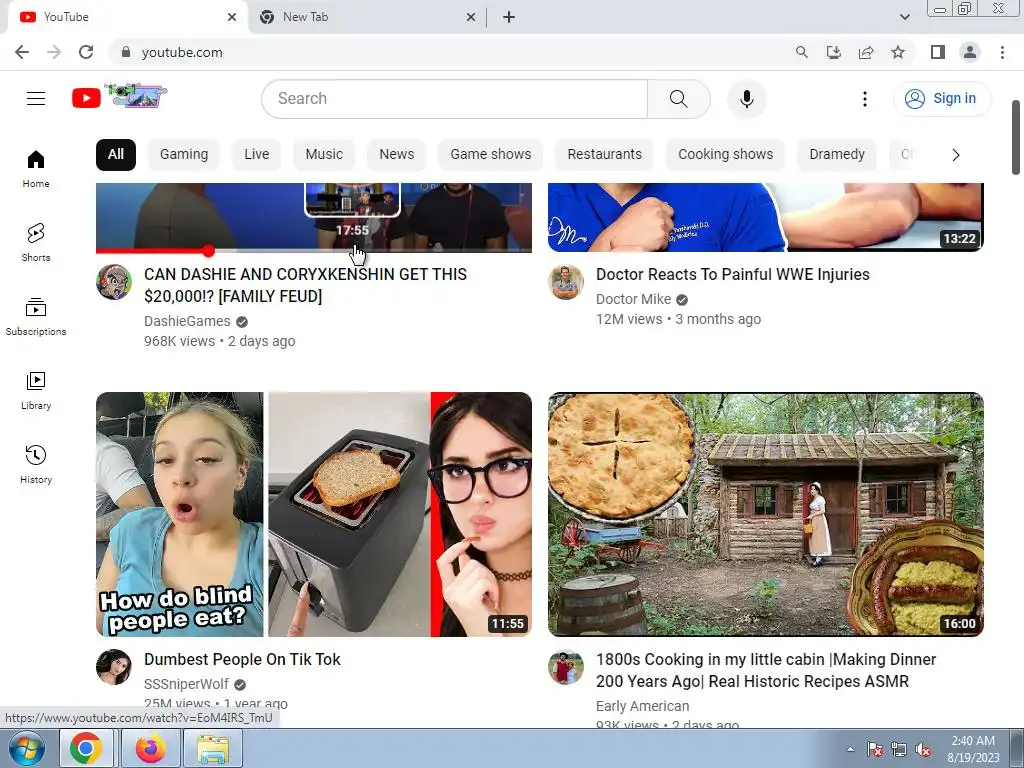The height and width of the screenshot is (768, 1024).
Task: Open Doctor Reacts To Painful WWE Injuries
Action: 733,274
